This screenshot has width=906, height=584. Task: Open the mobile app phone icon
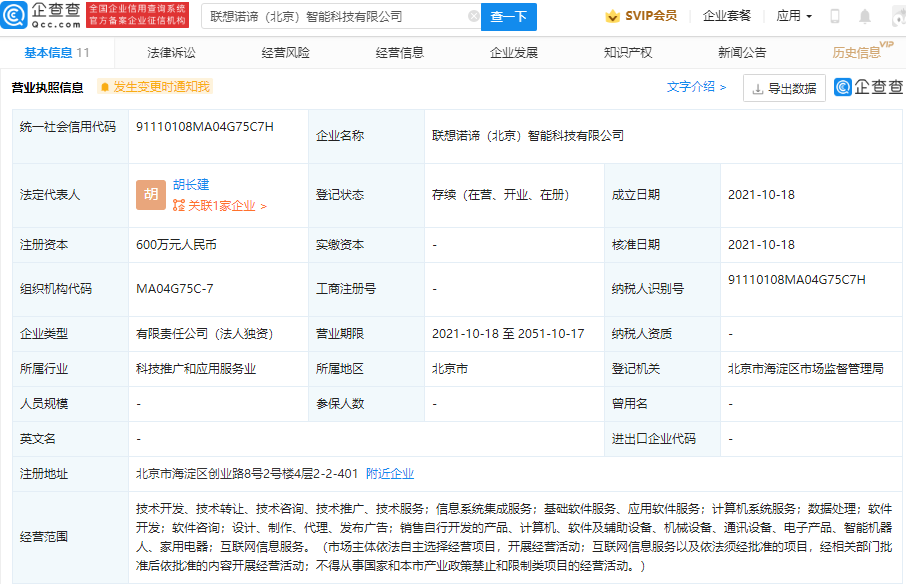point(835,17)
